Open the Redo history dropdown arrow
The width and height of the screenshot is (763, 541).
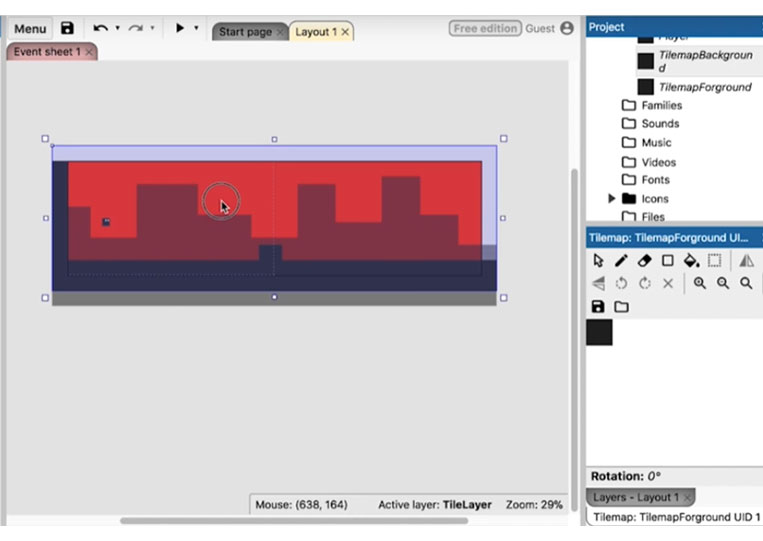pos(152,28)
